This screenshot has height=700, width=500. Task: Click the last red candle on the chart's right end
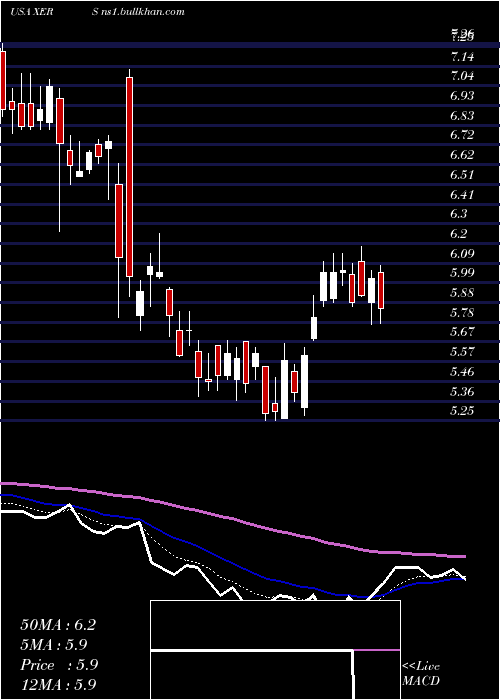click(381, 290)
